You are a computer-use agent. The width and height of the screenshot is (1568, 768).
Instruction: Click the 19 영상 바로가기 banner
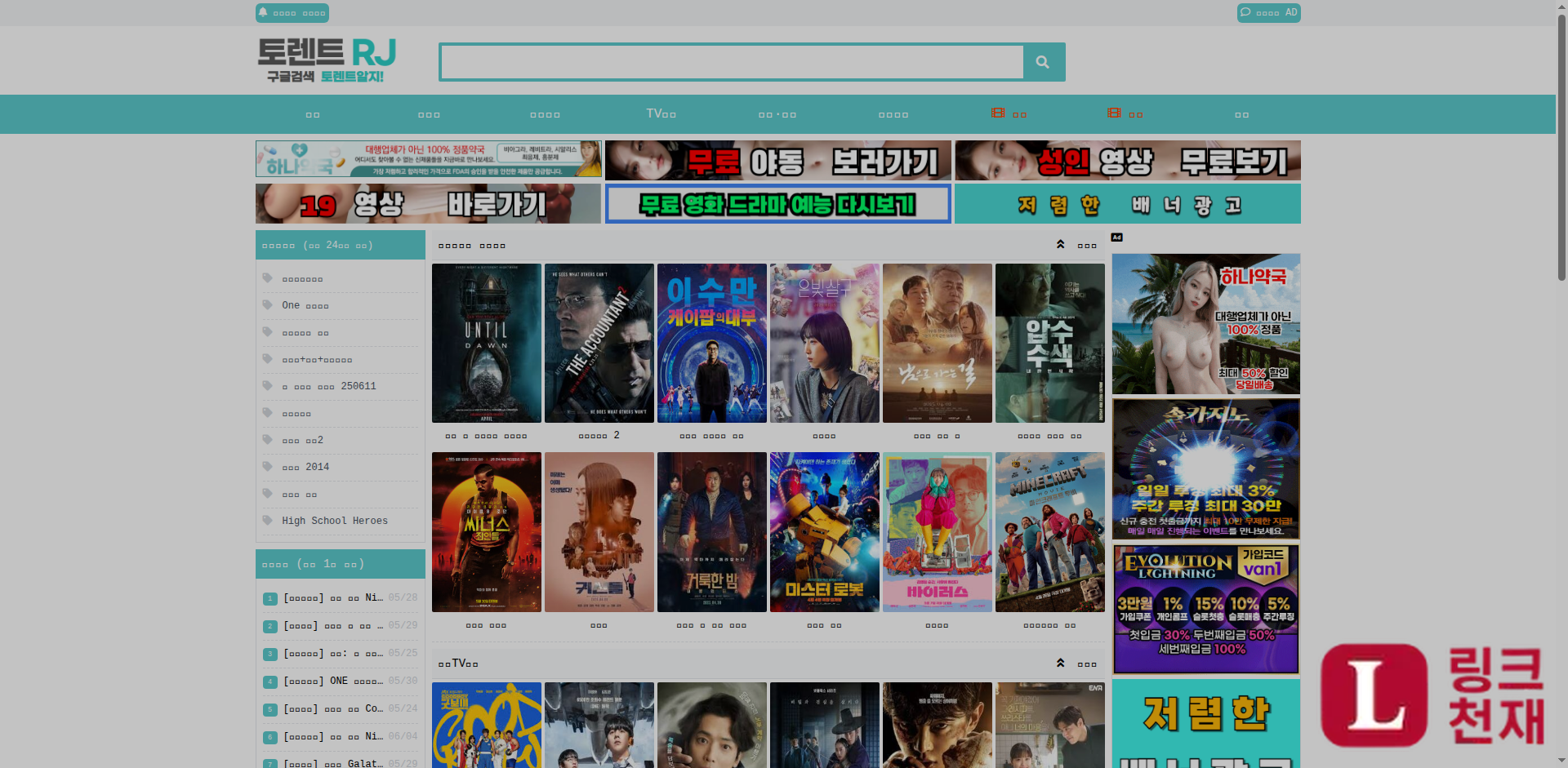pyautogui.click(x=429, y=203)
